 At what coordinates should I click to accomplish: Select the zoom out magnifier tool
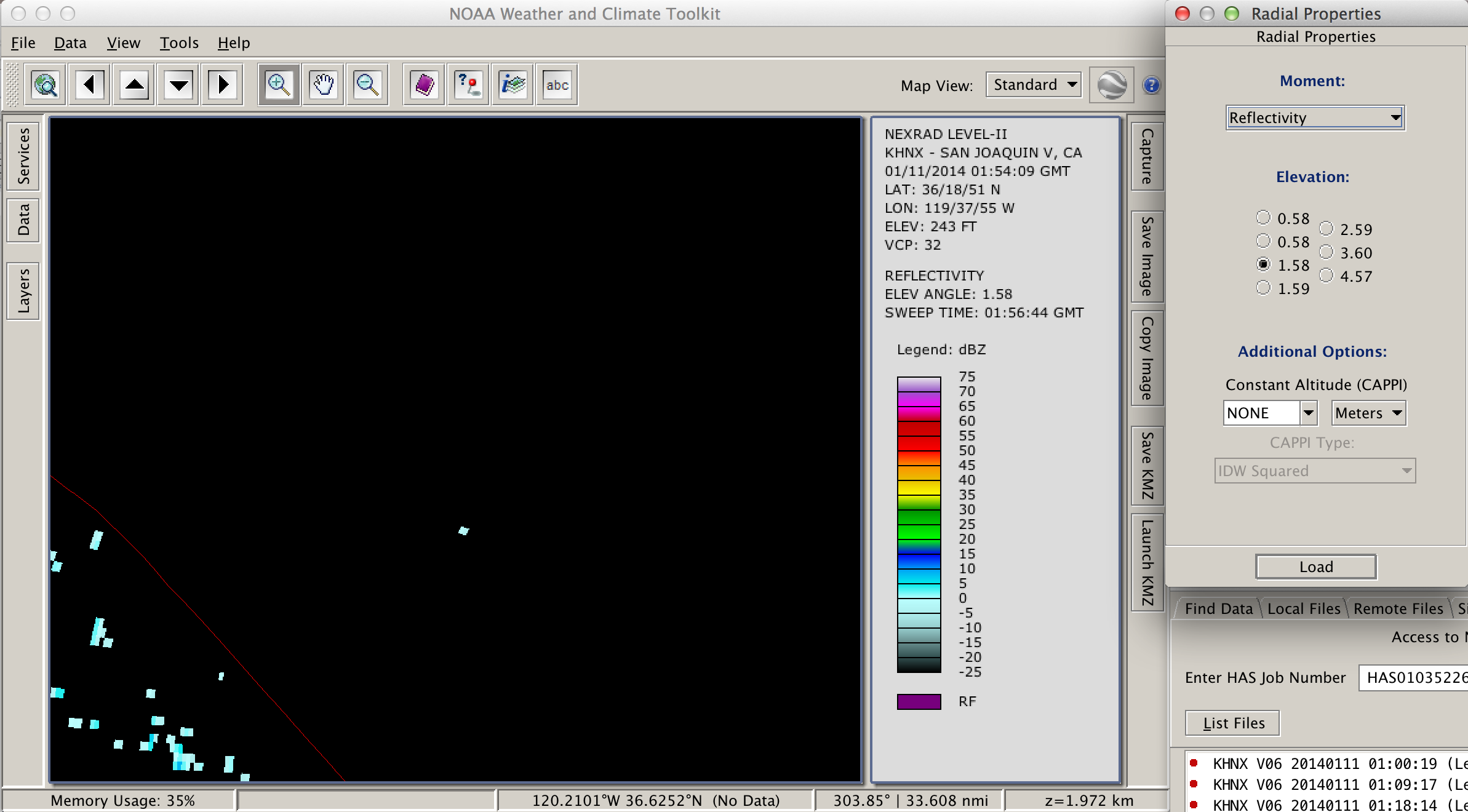(368, 84)
